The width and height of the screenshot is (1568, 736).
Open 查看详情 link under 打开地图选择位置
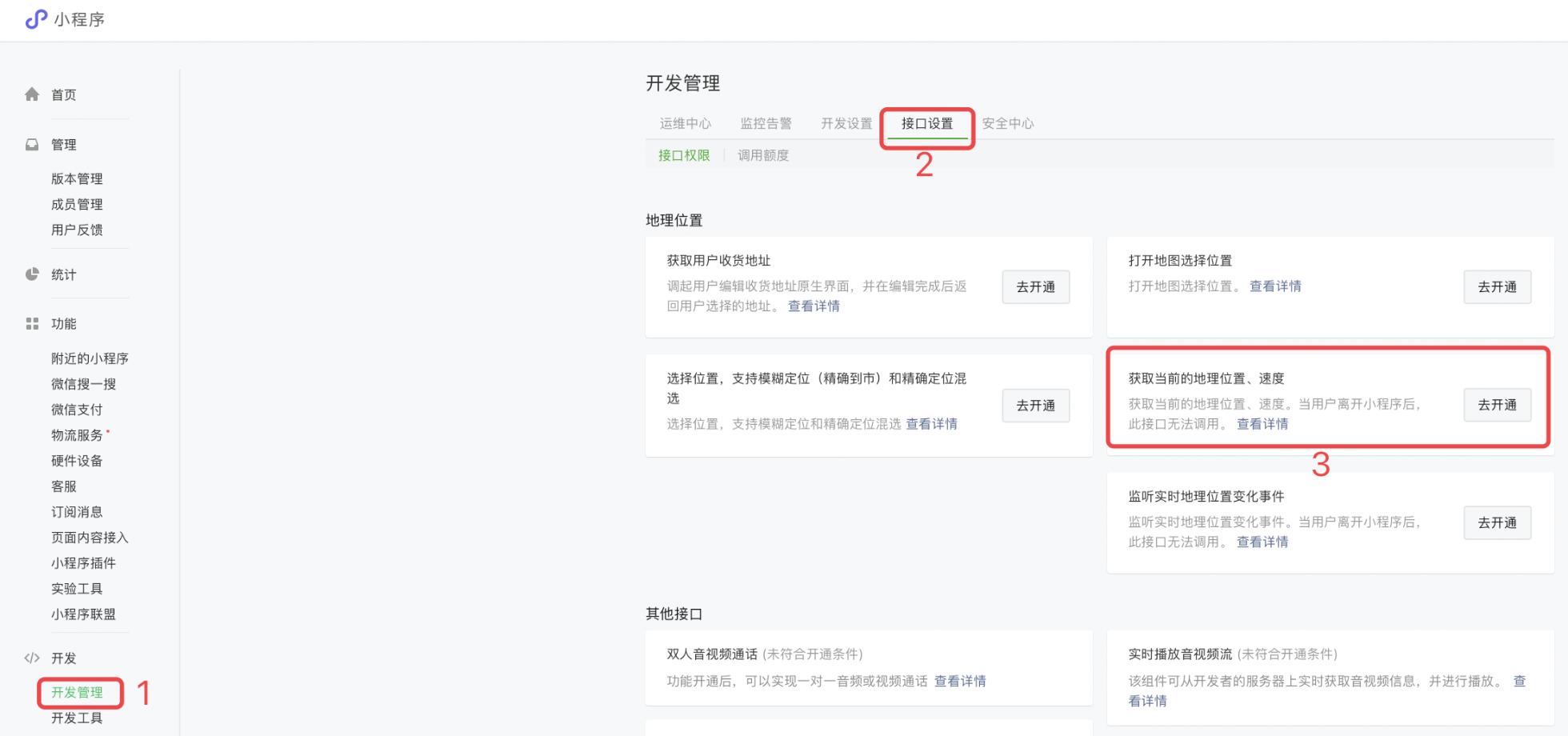1275,286
